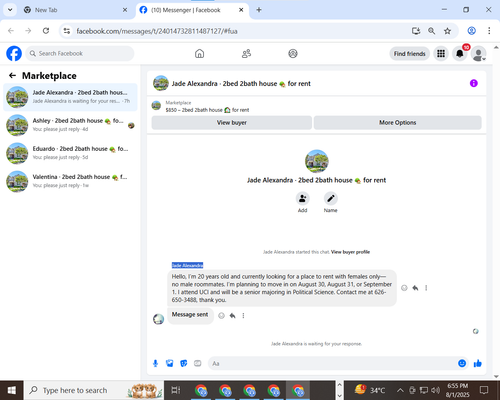Open the View buyer profile link

[x=350, y=252]
